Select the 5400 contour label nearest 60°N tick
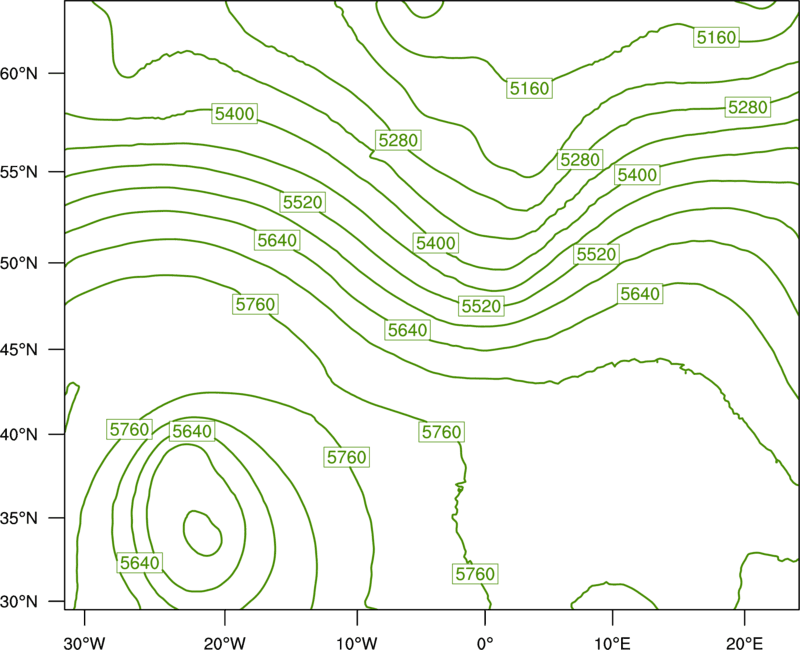This screenshot has width=800, height=650. [x=234, y=113]
